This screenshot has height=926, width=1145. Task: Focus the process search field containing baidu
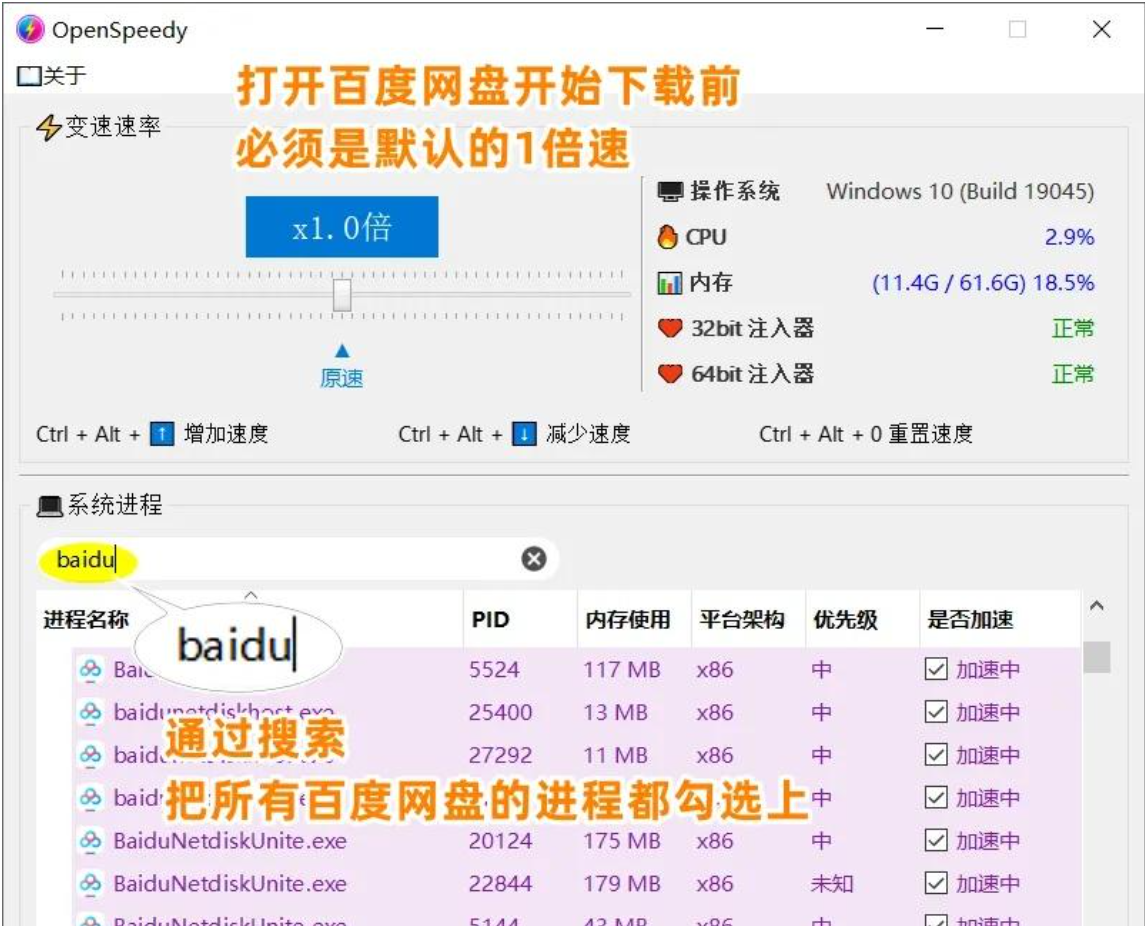(x=298, y=559)
